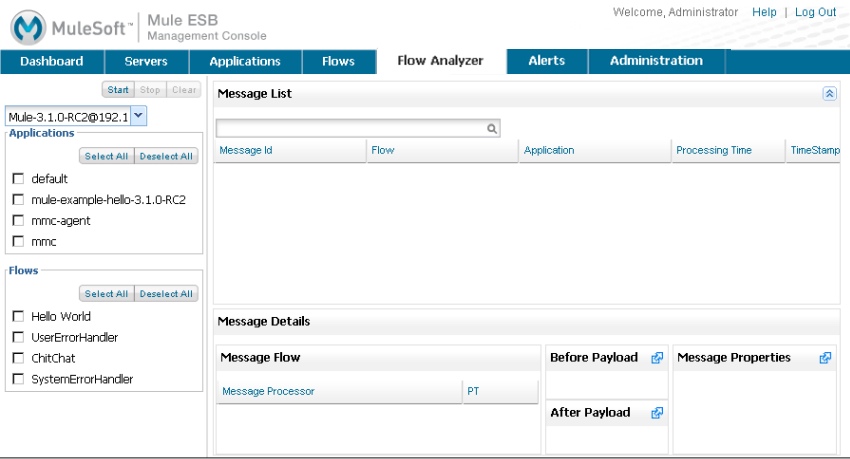
Task: Click the Message Processor column header
Action: pos(339,391)
